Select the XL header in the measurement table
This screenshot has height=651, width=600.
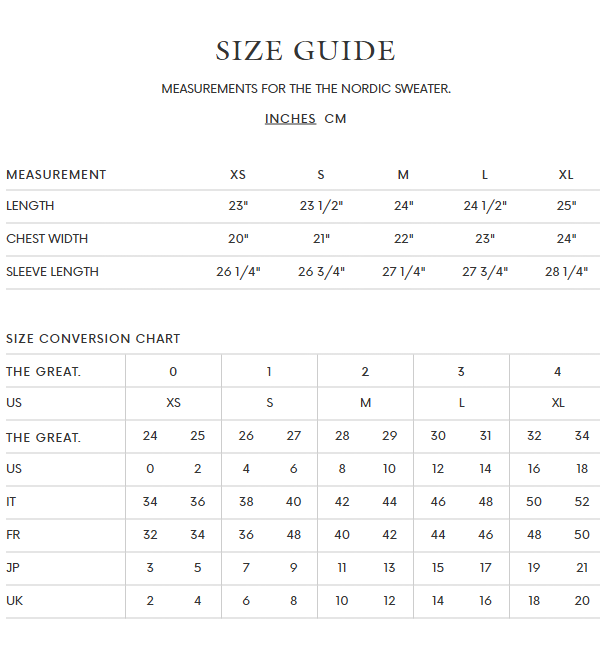[x=566, y=175]
